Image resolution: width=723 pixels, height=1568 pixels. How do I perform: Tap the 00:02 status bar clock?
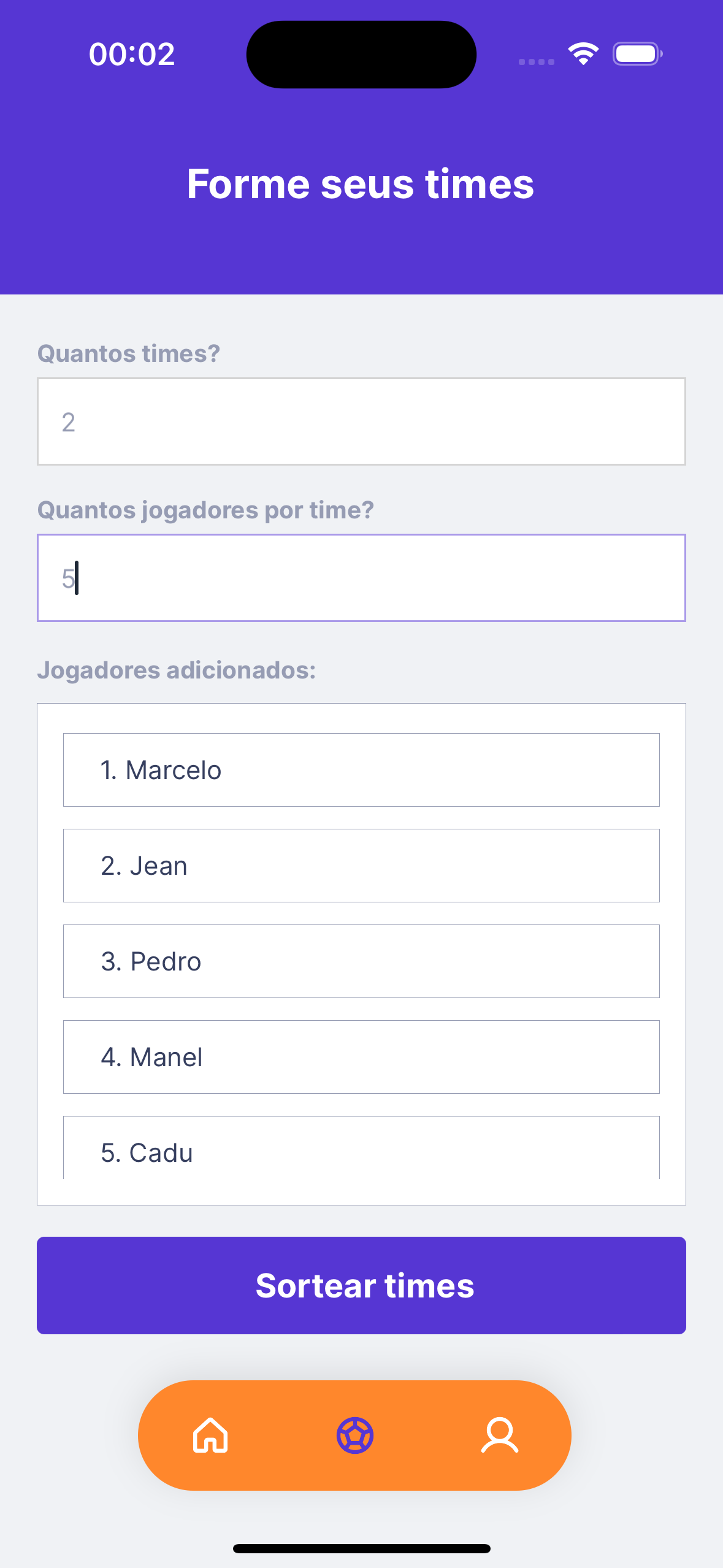pyautogui.click(x=132, y=54)
